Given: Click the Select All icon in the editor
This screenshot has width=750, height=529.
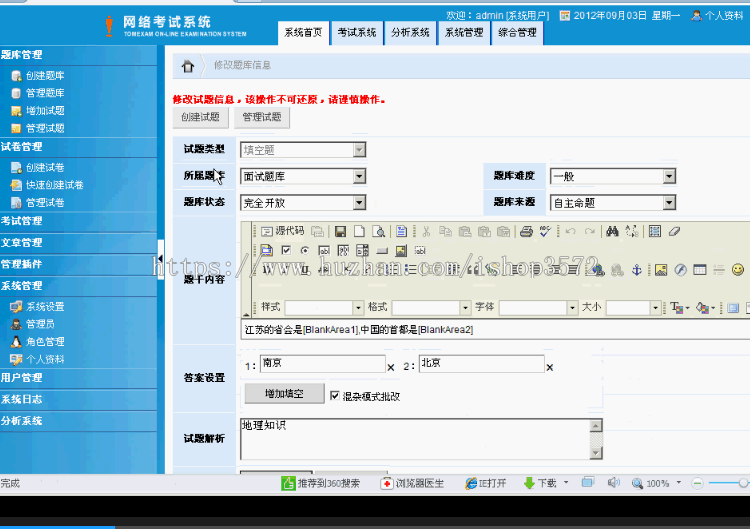Looking at the screenshot, I should tap(655, 232).
